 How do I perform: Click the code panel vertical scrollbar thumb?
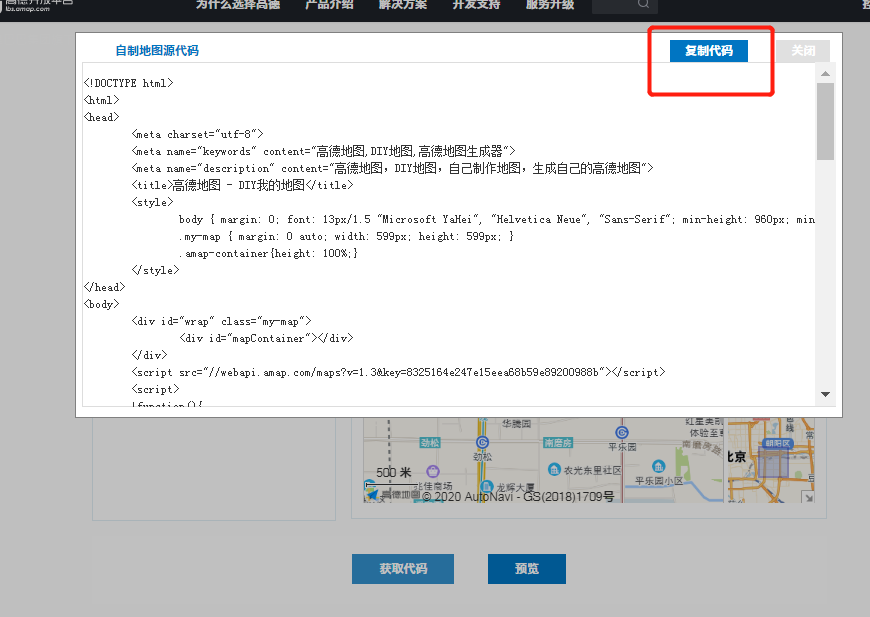tap(825, 122)
